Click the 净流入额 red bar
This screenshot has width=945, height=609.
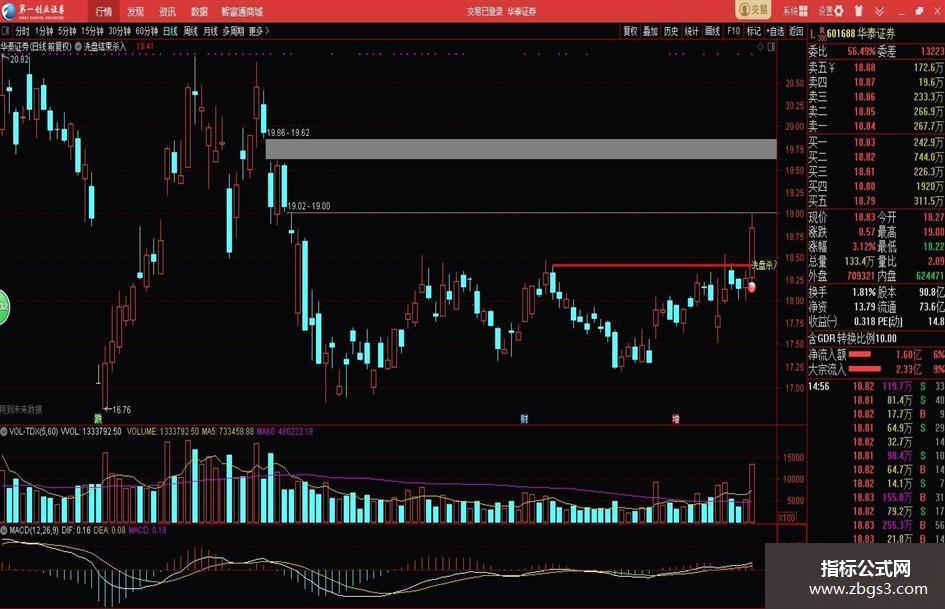coord(860,354)
